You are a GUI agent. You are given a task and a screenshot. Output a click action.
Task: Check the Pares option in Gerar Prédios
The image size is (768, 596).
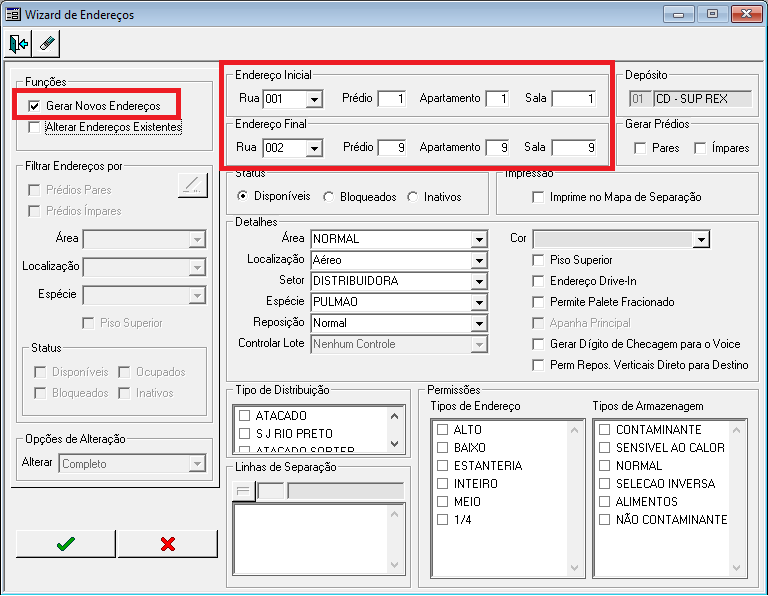click(640, 148)
